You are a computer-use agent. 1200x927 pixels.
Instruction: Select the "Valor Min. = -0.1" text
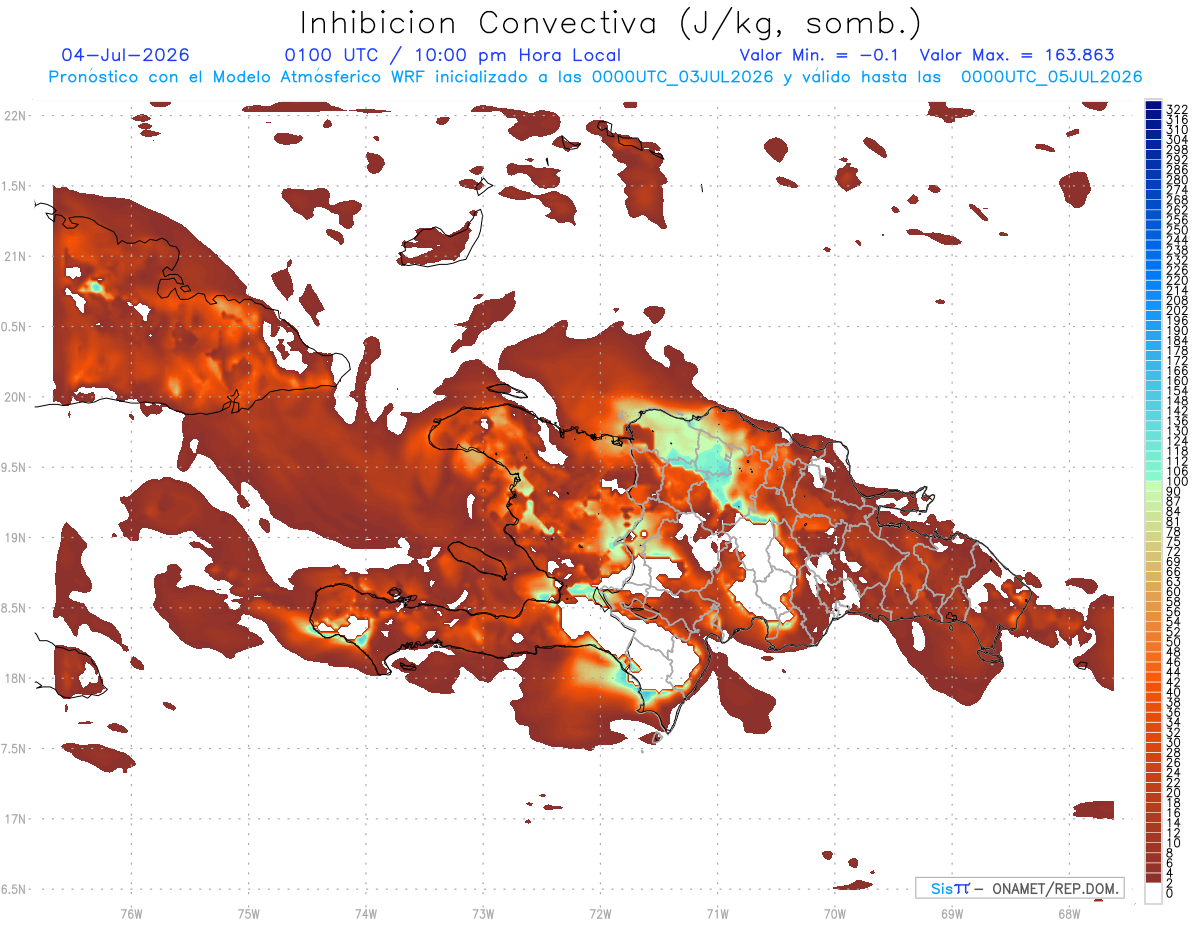tap(820, 55)
